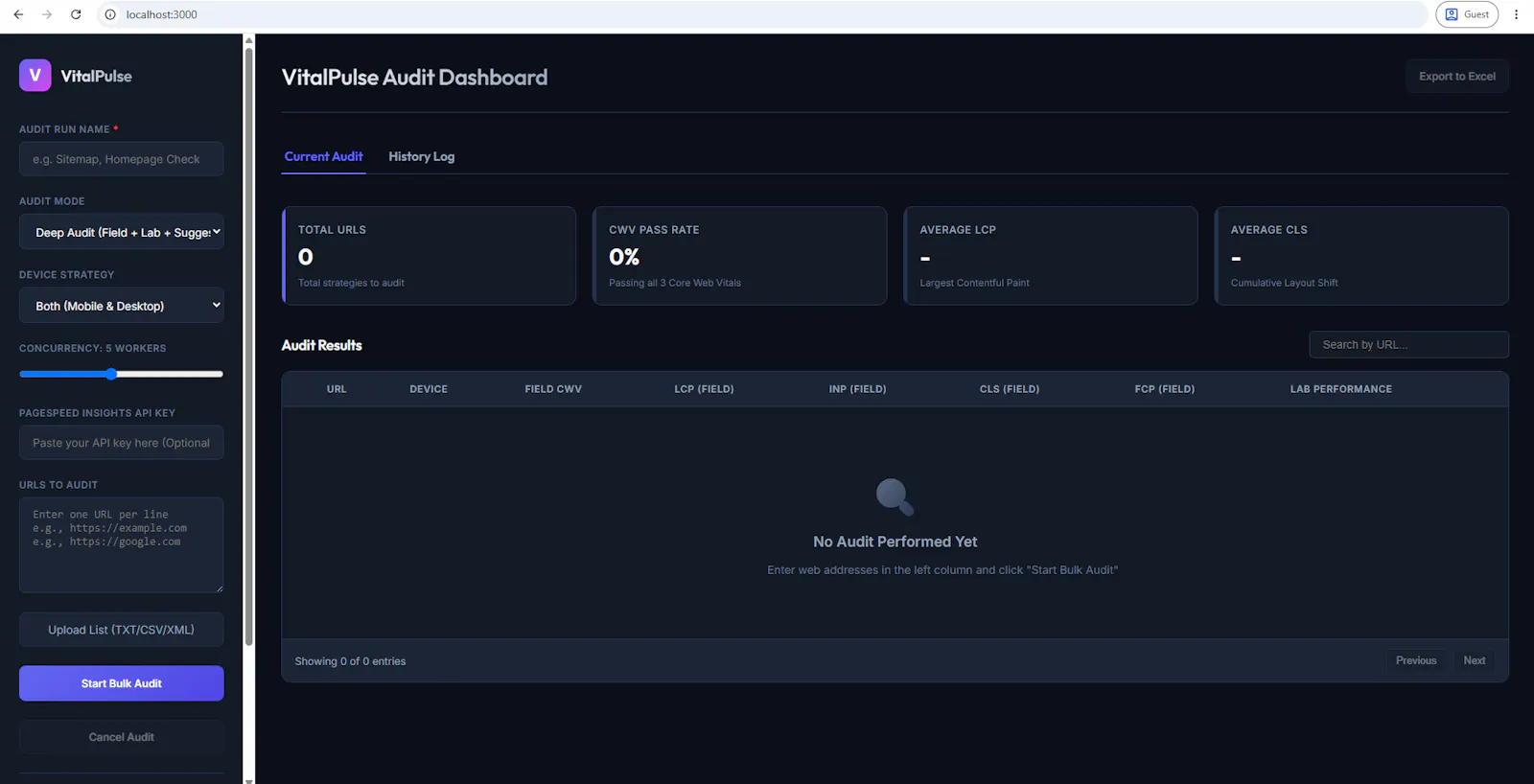
Task: Open the browser three-dot menu
Action: (x=1516, y=14)
